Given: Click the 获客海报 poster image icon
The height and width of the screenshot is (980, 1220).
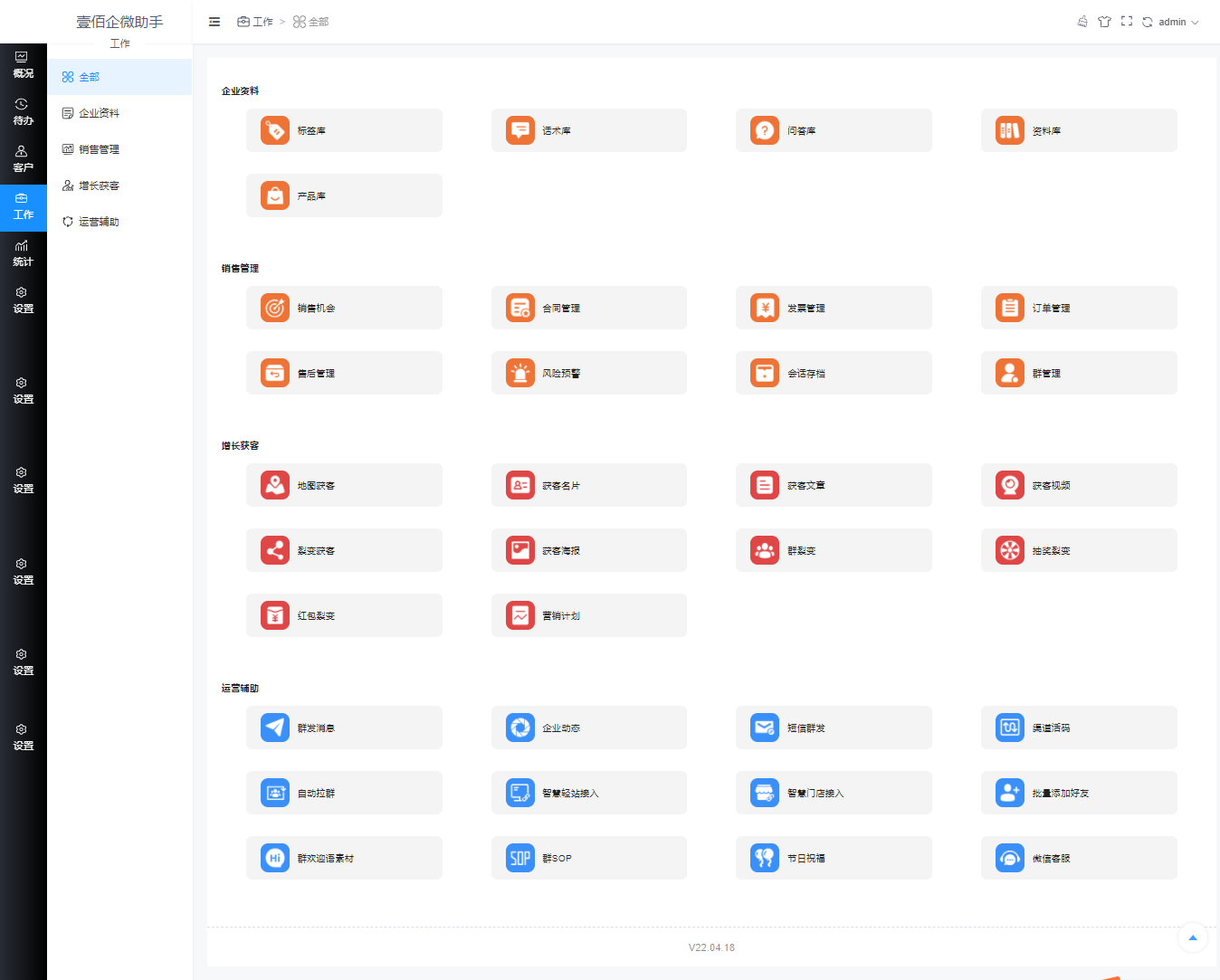Looking at the screenshot, I should click(520, 550).
